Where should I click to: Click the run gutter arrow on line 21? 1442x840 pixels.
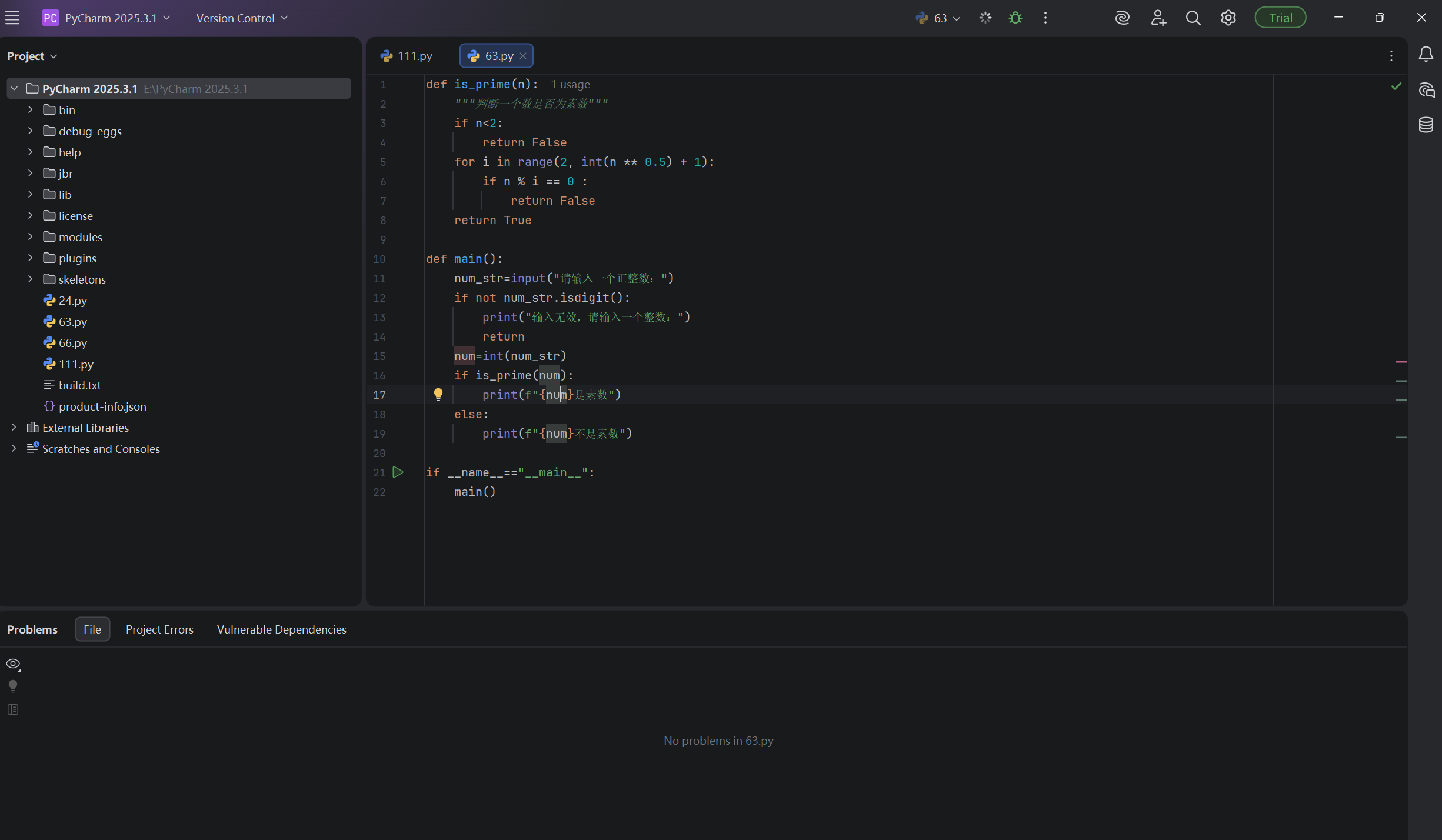(398, 472)
